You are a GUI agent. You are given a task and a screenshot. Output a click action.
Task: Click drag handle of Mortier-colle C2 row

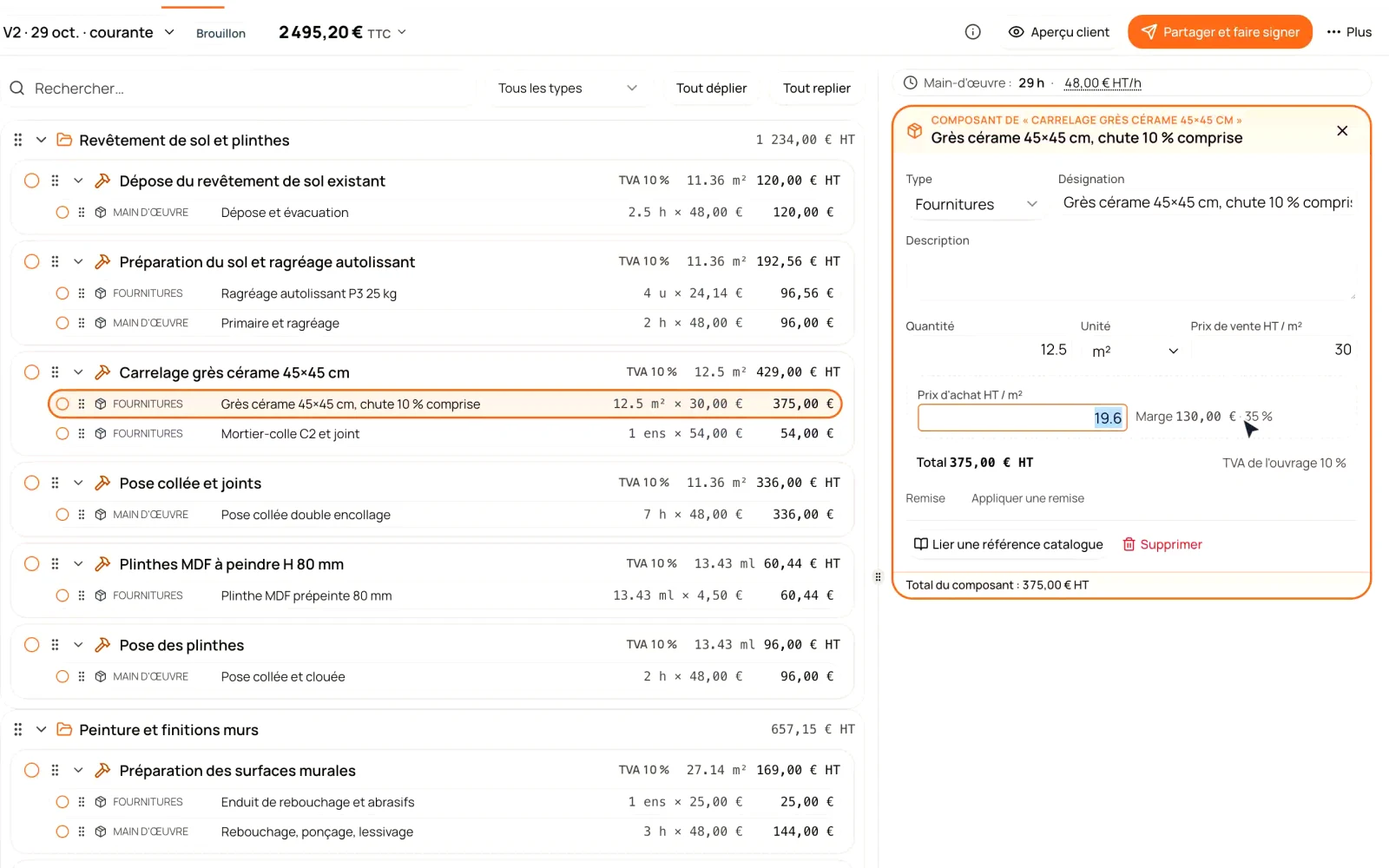(82, 433)
